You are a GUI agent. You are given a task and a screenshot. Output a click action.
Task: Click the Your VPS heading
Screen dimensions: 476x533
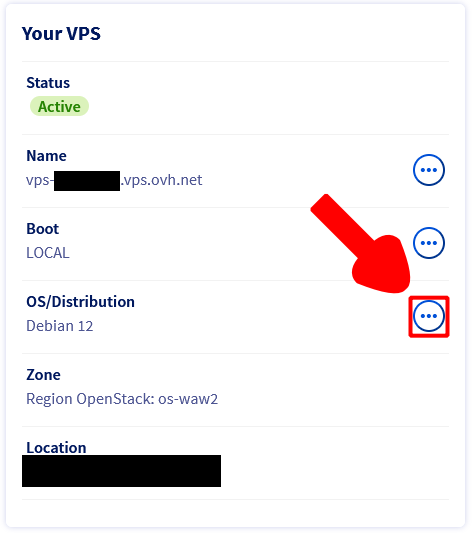point(61,34)
